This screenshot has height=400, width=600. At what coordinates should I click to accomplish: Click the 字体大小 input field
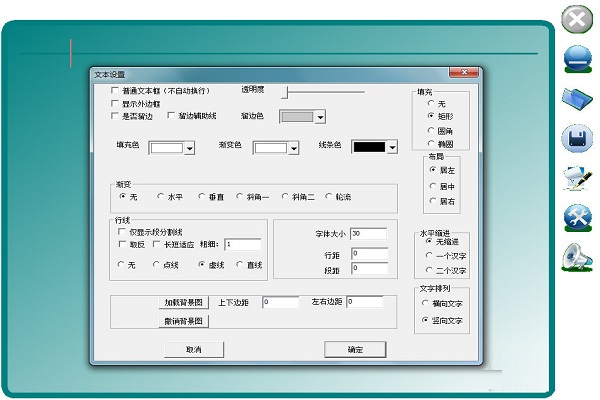tap(368, 233)
